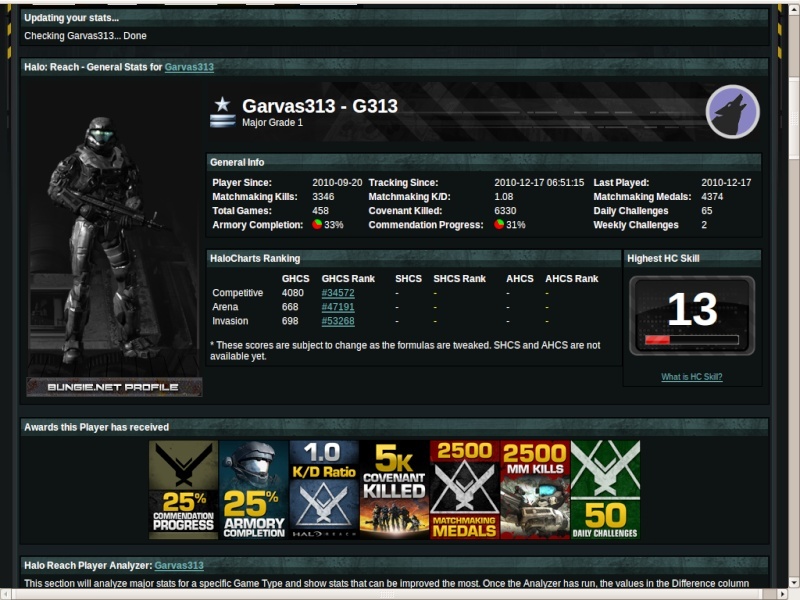
Task: Click the 'Checking Garvas313... Done' status text
Action: coord(85,36)
